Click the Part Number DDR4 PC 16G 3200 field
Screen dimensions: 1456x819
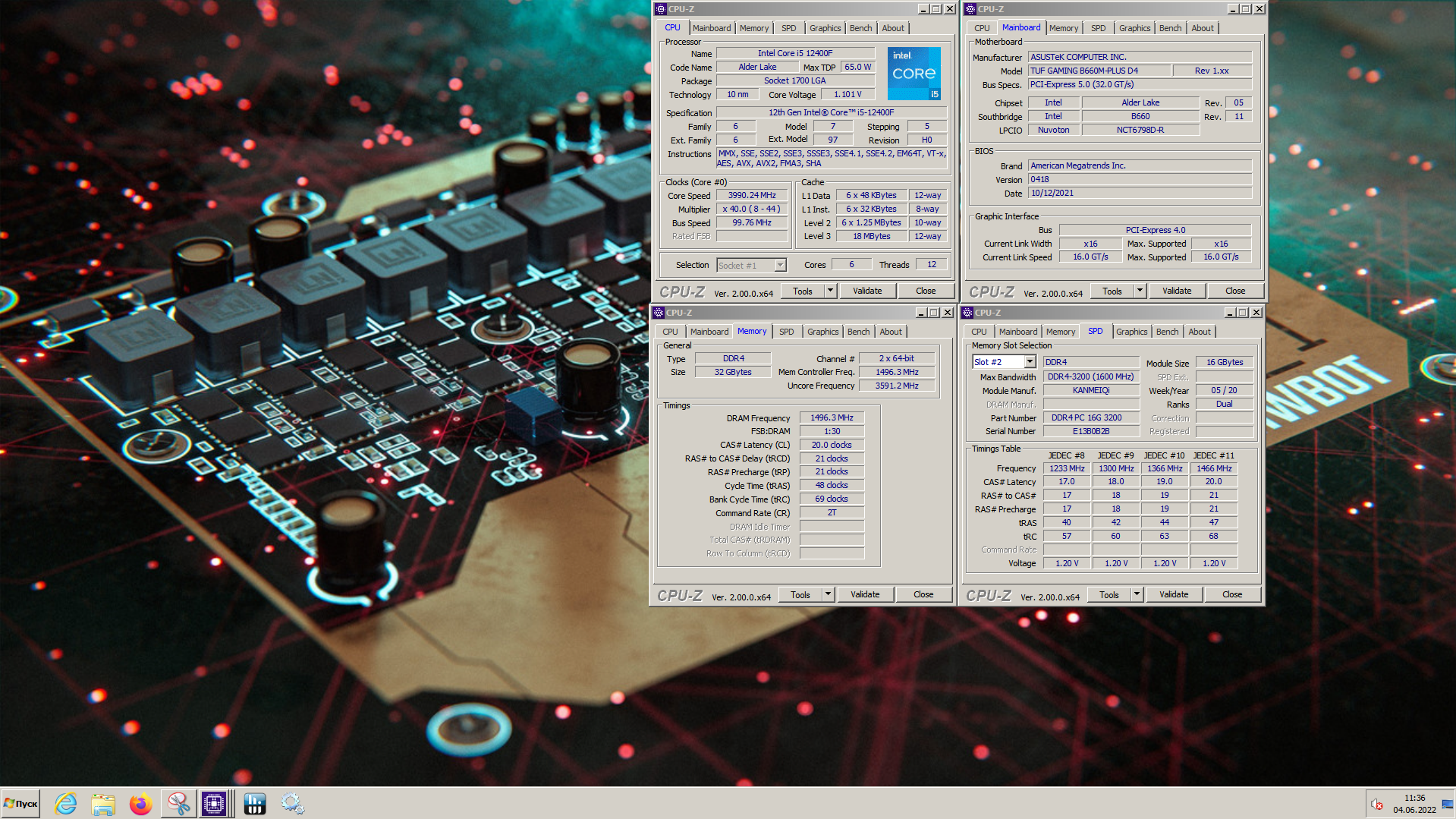(1091, 417)
